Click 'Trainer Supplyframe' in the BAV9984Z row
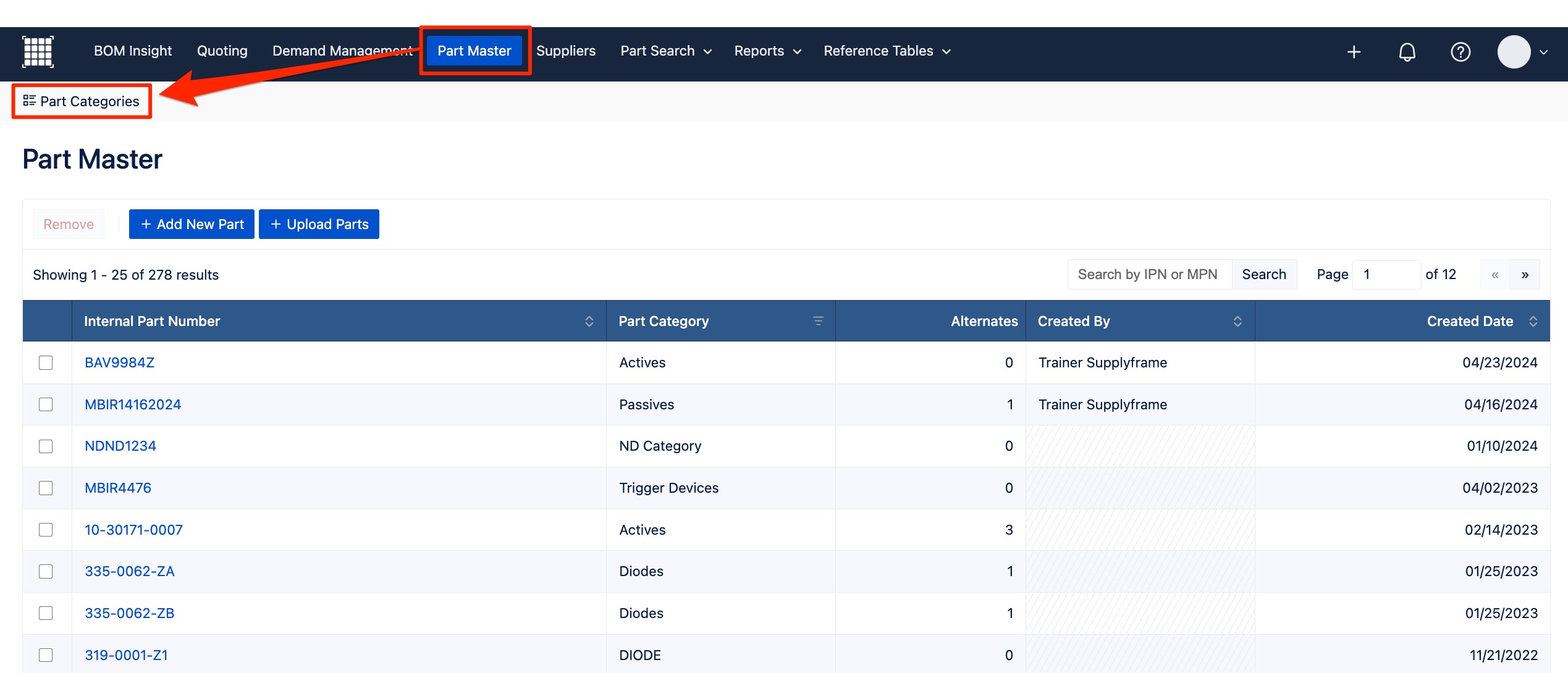Screen dimensions: 1568x673 pyautogui.click(x=1103, y=362)
